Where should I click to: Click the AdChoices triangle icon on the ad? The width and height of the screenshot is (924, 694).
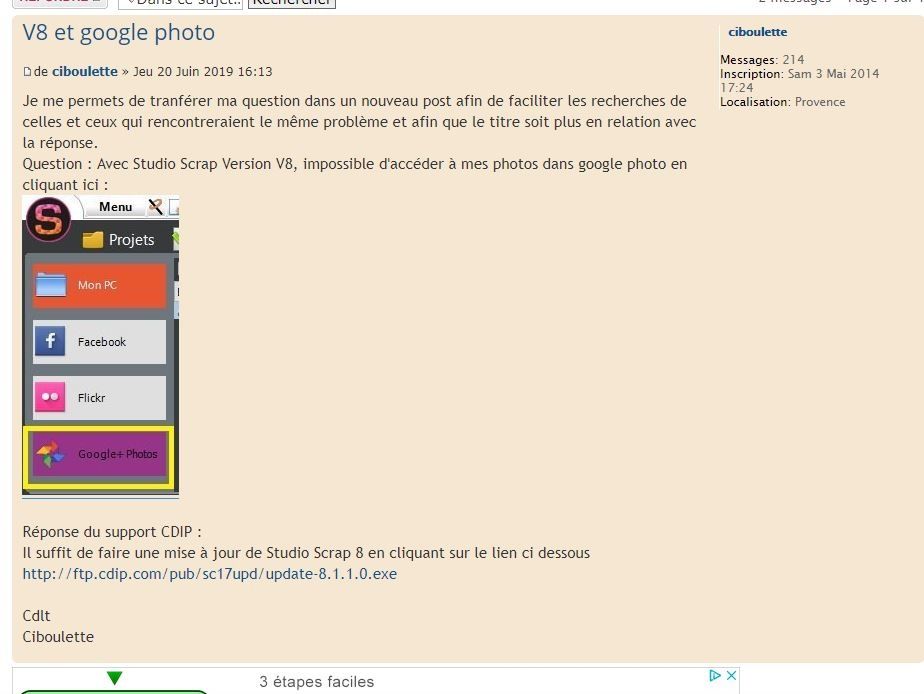tap(715, 675)
